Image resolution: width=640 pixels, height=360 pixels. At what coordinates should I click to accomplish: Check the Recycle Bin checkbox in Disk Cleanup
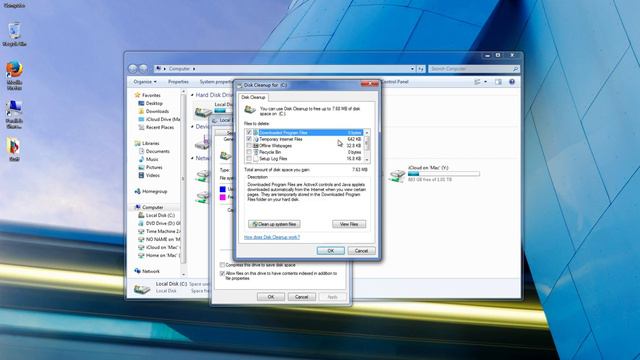coord(249,152)
